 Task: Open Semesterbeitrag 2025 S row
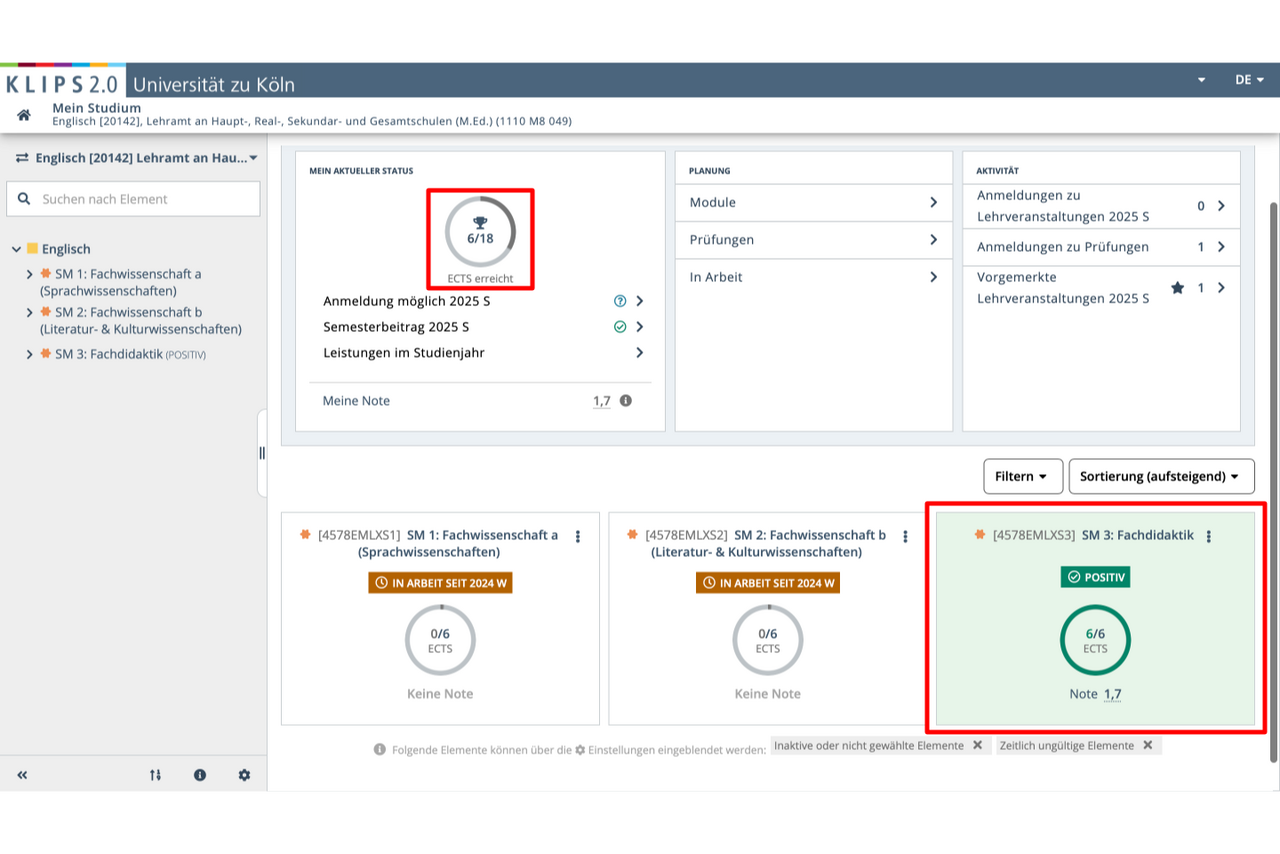coord(480,327)
